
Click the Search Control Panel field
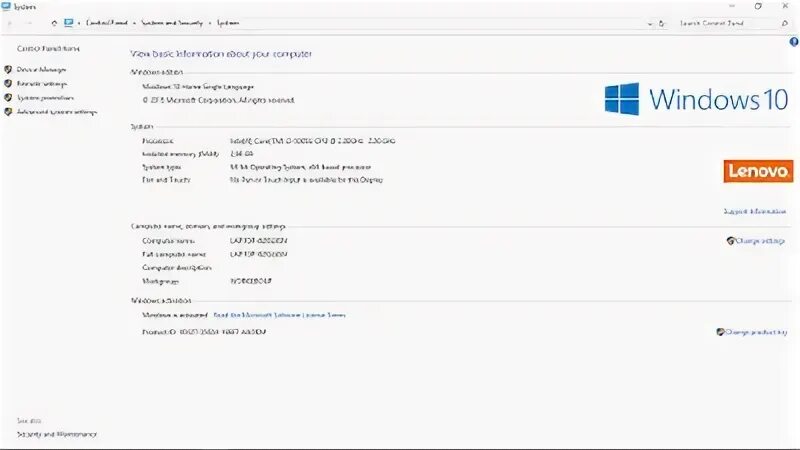point(727,23)
